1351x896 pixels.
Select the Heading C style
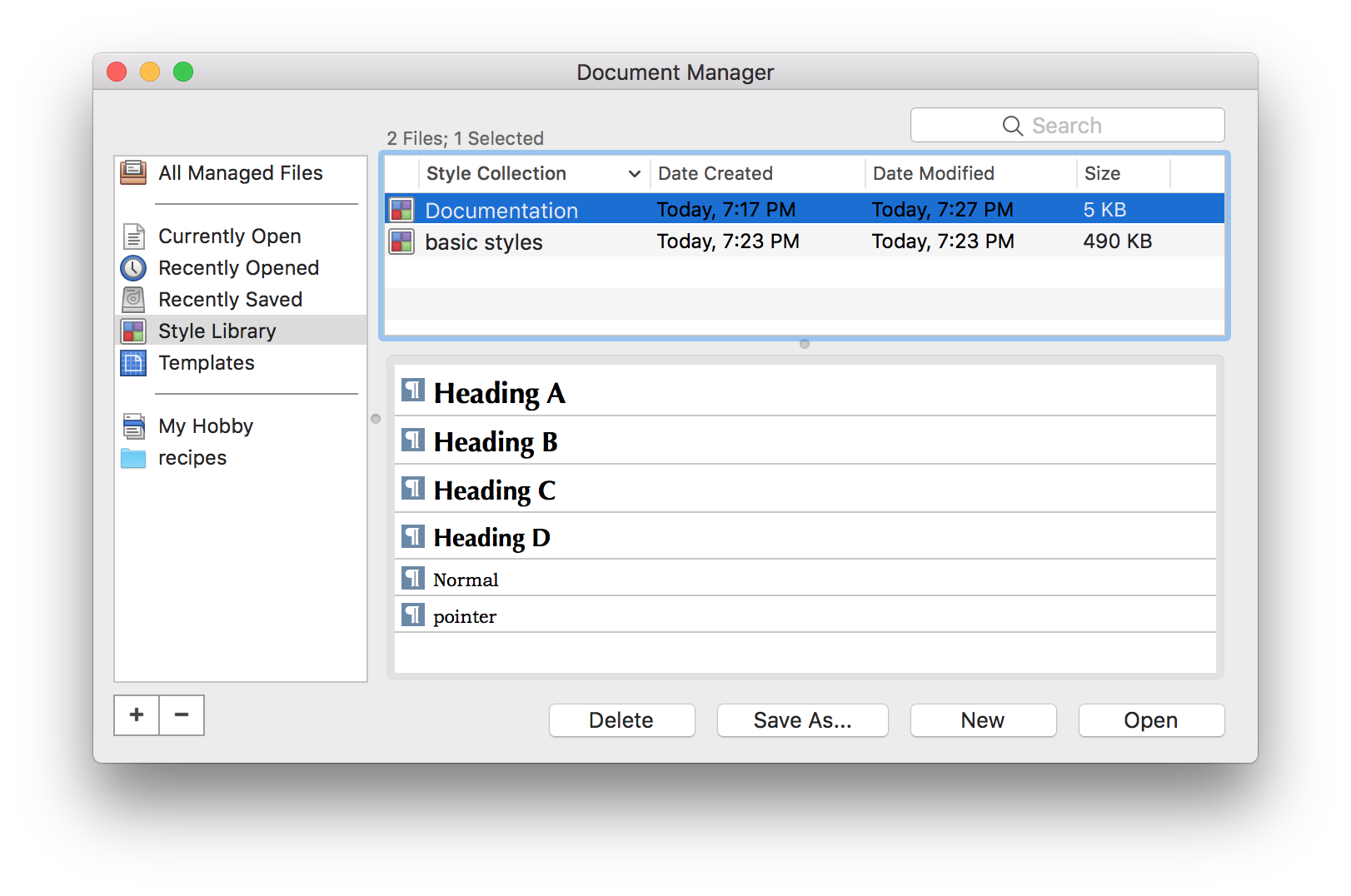coord(805,489)
